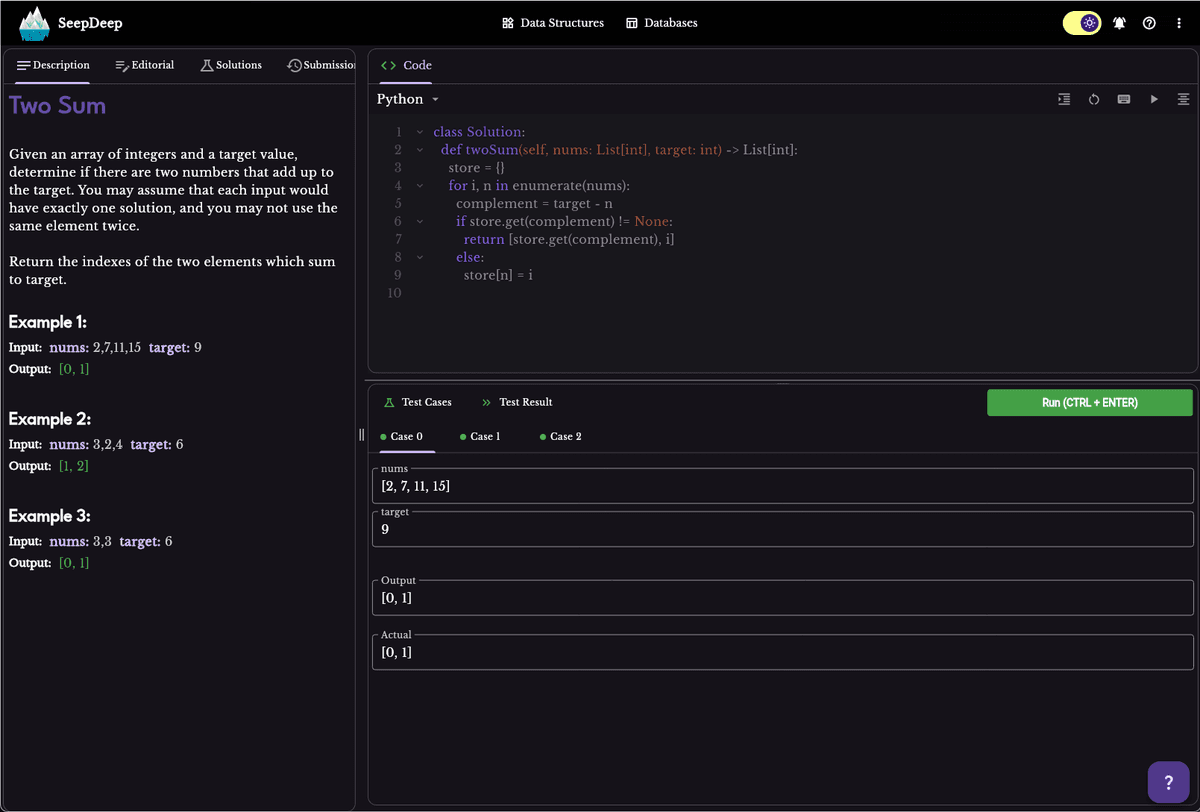Viewport: 1200px width, 812px height.
Task: Click the align-center format icon in editor toolbar
Action: coord(1184,99)
